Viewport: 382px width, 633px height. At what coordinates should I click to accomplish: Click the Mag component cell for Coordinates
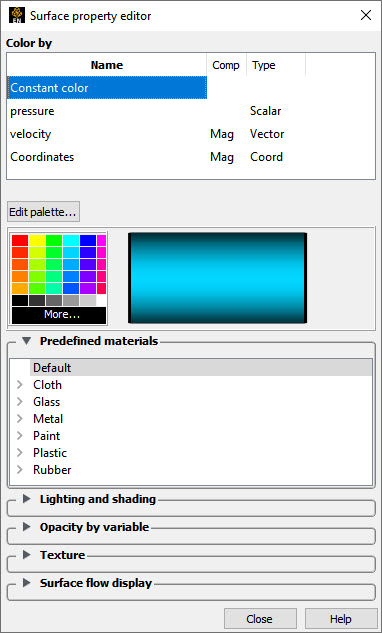click(x=222, y=157)
